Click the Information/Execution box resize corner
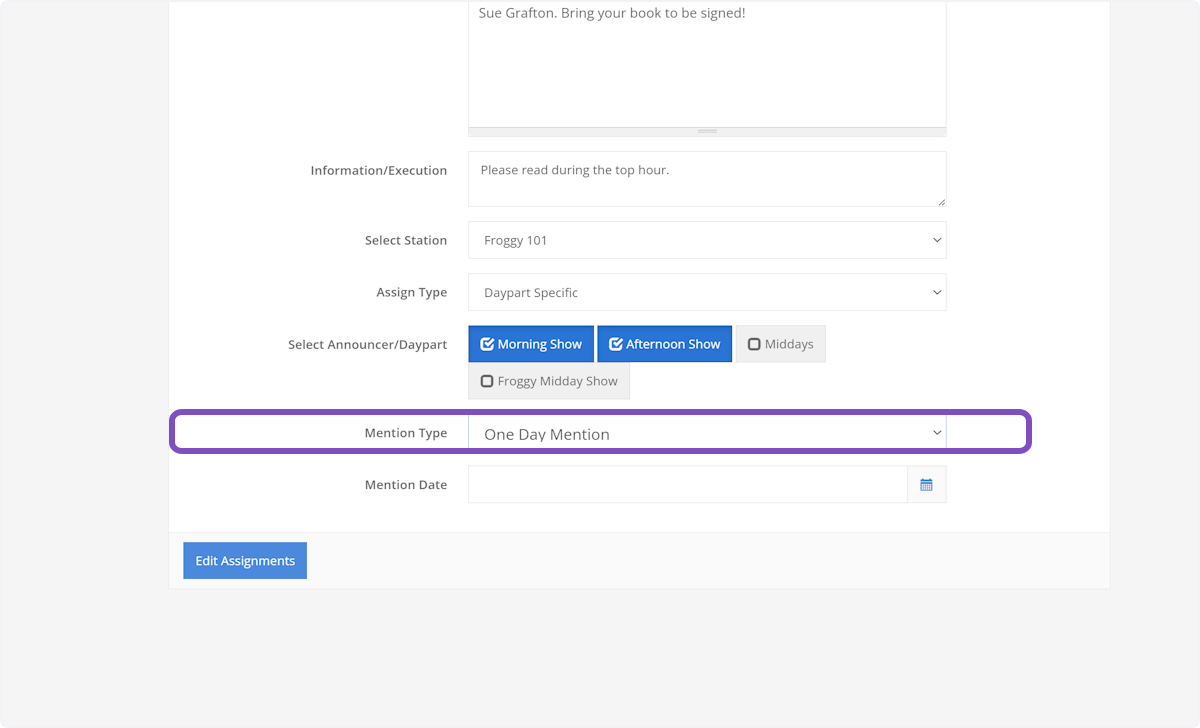The image size is (1200, 728). pos(940,201)
